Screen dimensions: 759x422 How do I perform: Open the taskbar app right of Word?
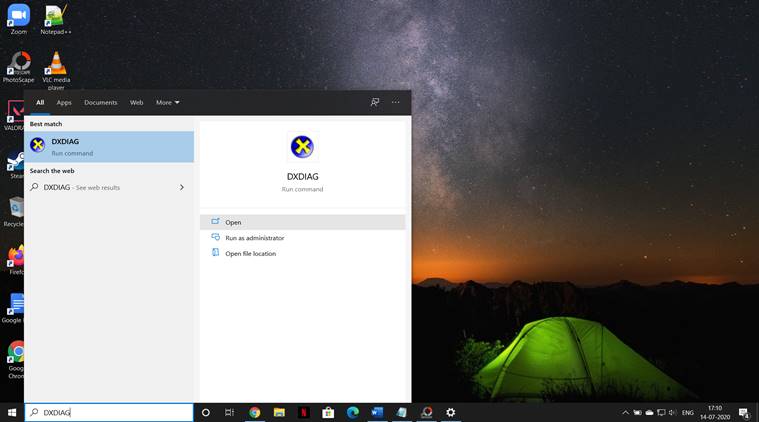point(401,412)
